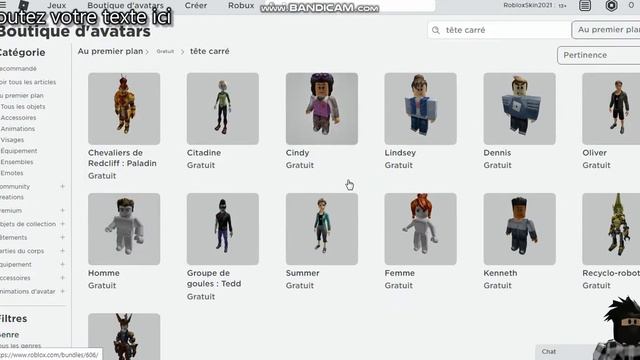The image size is (640, 360).
Task: Open the Oliver avatar thumbnail
Action: [x=611, y=109]
